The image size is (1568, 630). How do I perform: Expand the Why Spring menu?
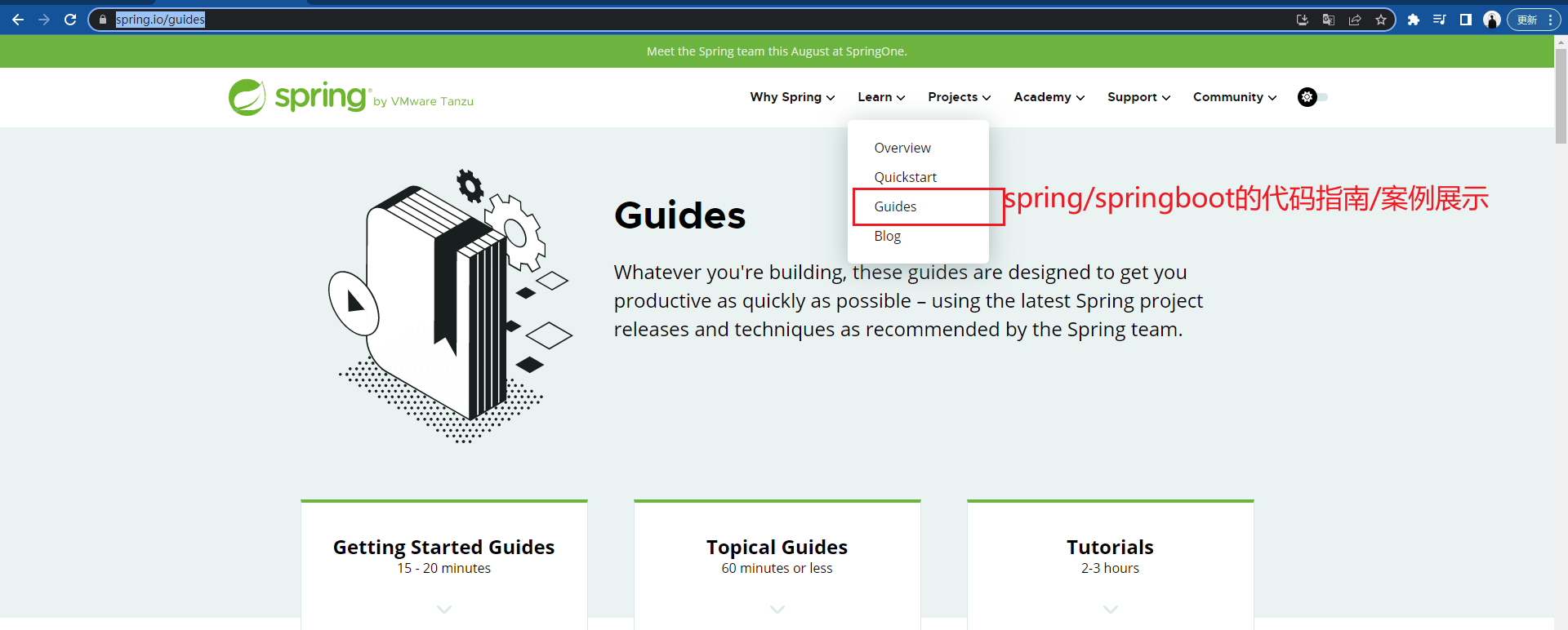click(x=792, y=97)
